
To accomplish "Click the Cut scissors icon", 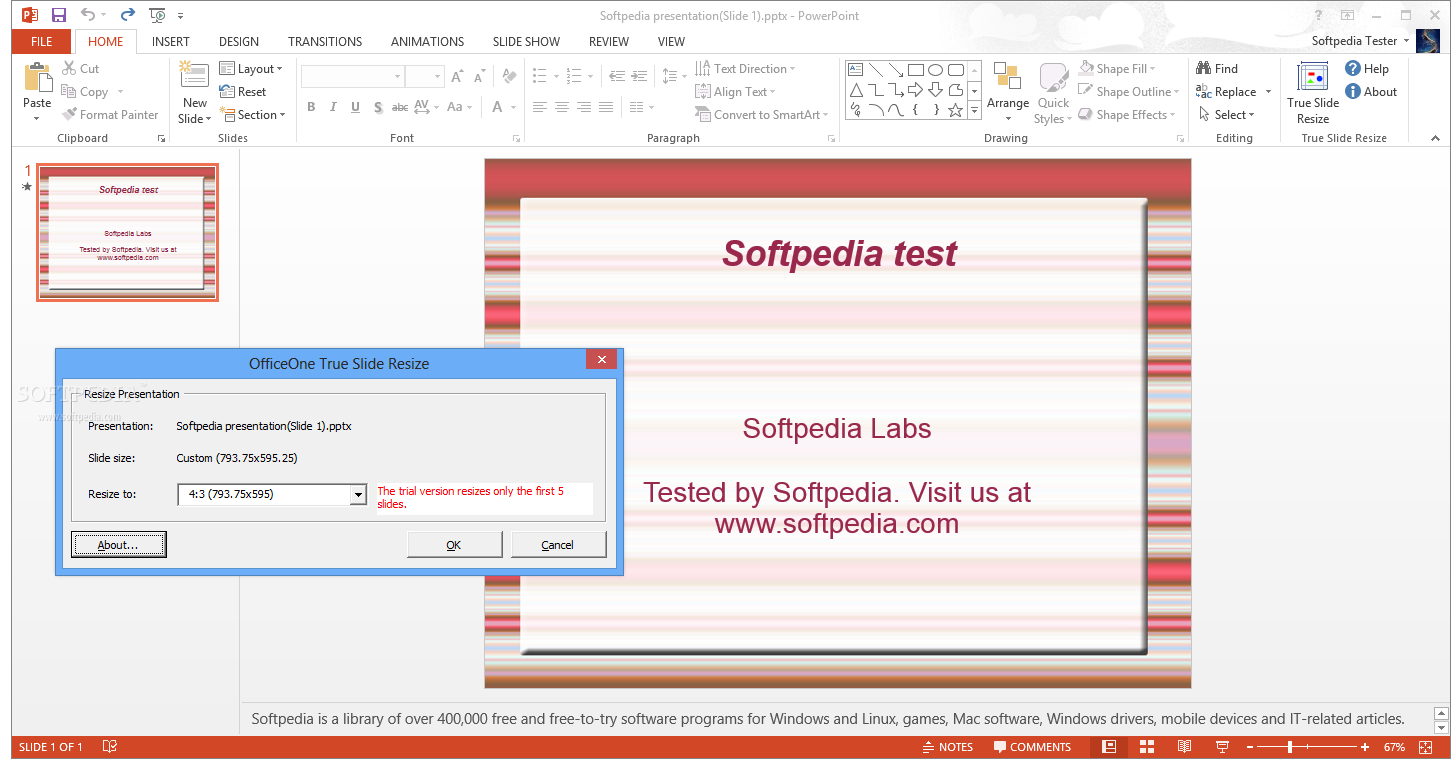I will click(x=69, y=68).
